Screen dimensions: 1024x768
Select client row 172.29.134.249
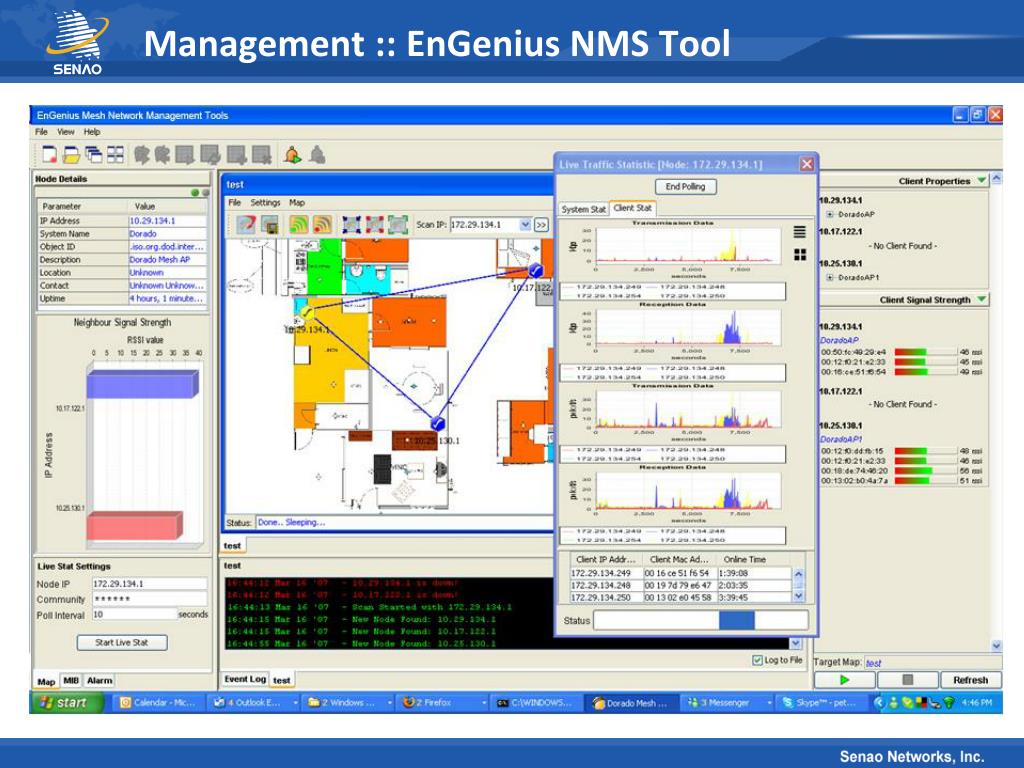[x=680, y=573]
